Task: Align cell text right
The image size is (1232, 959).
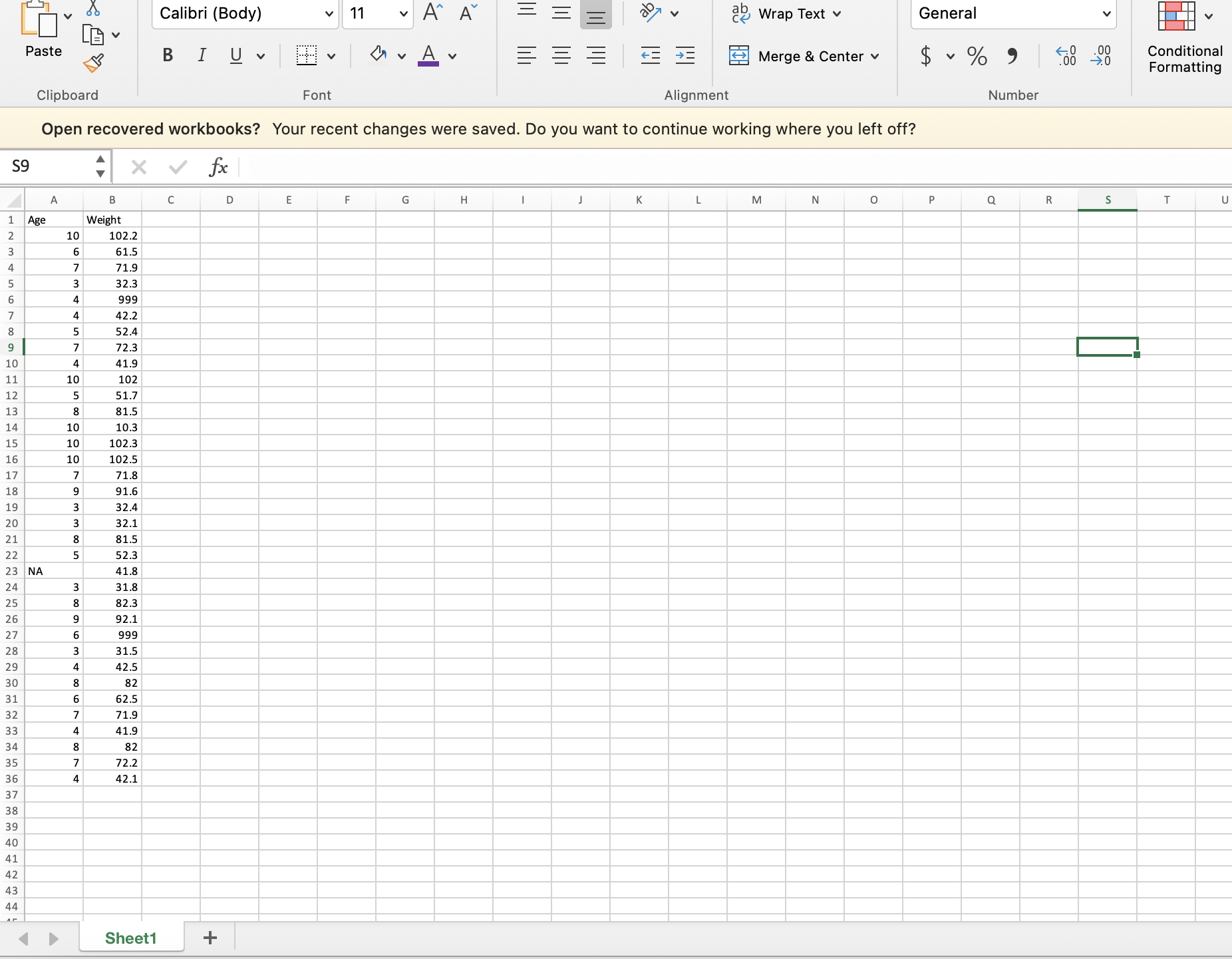Action: (x=596, y=55)
